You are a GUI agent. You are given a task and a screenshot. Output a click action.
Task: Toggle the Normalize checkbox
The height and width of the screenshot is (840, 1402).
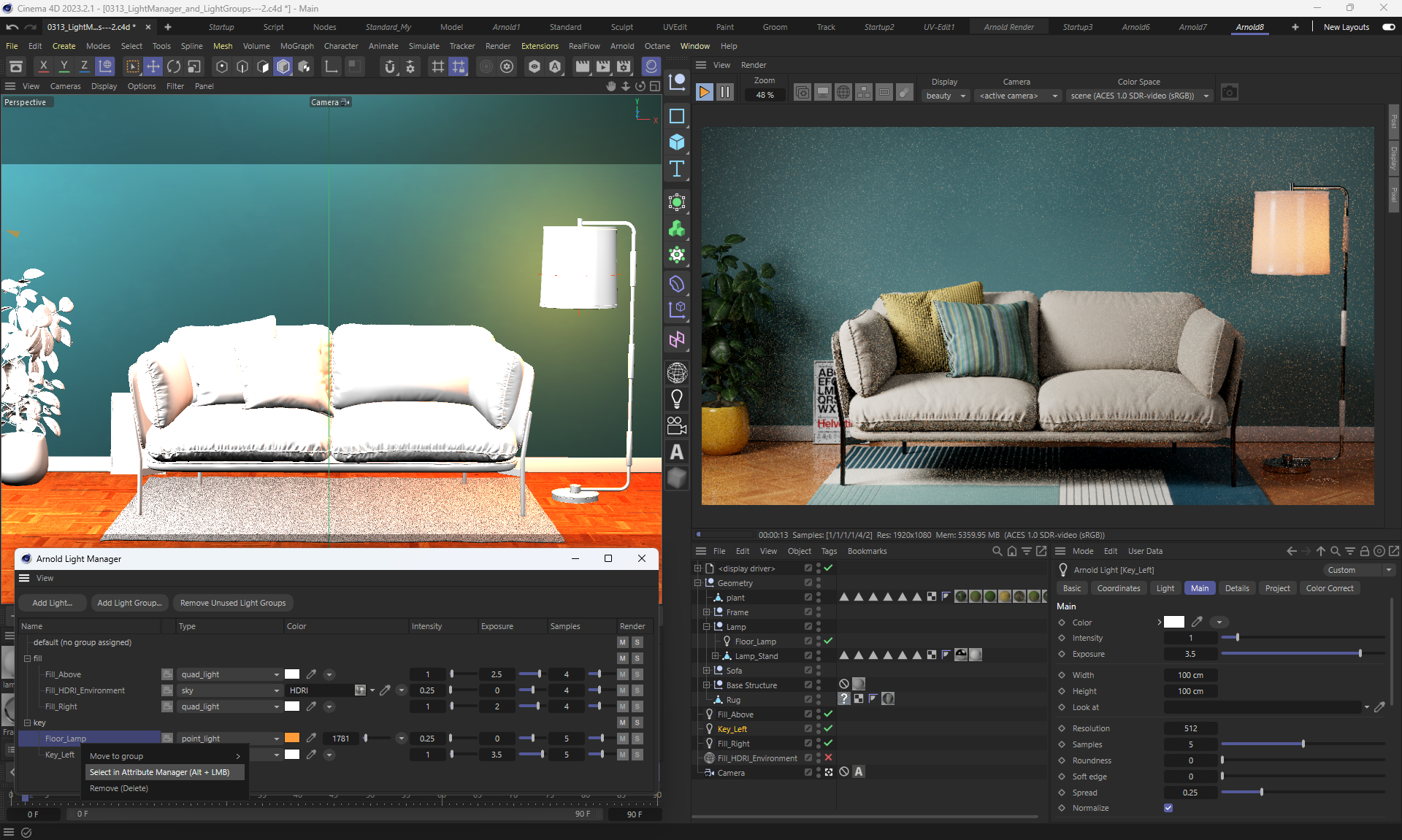point(1168,808)
